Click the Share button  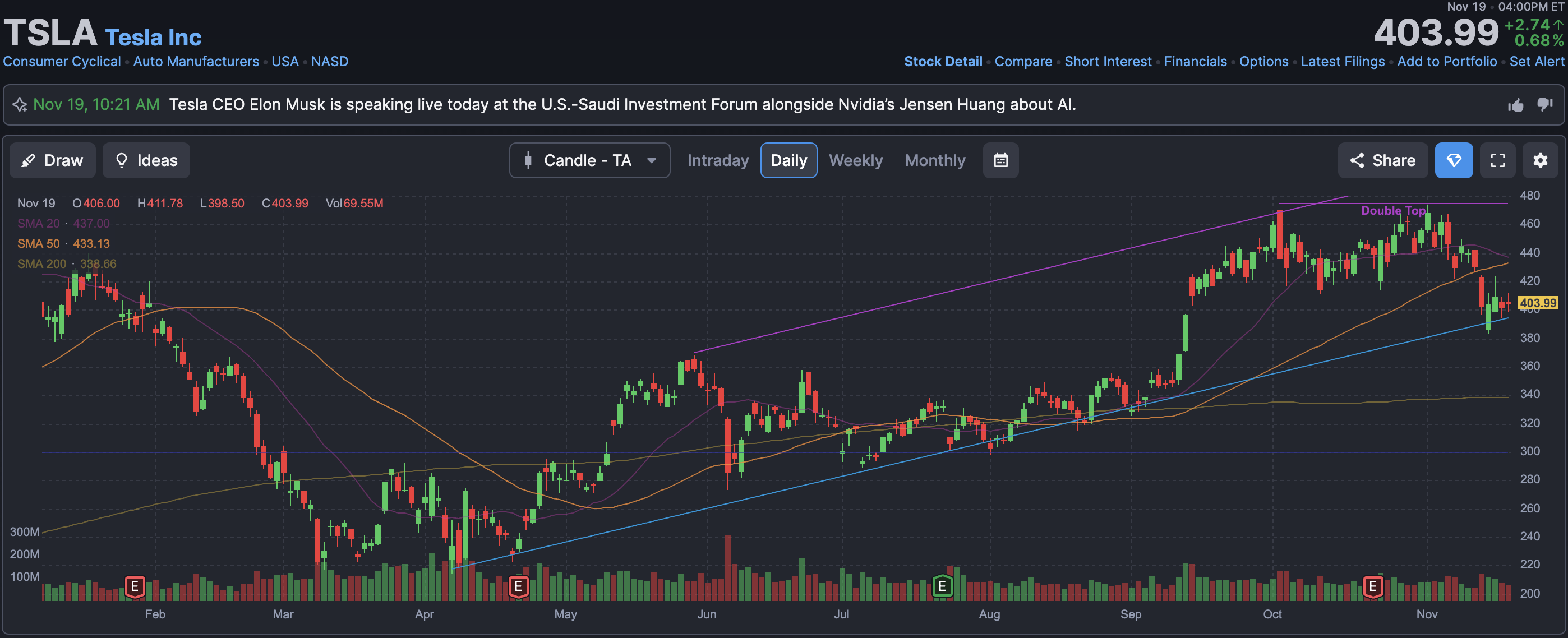point(1382,160)
